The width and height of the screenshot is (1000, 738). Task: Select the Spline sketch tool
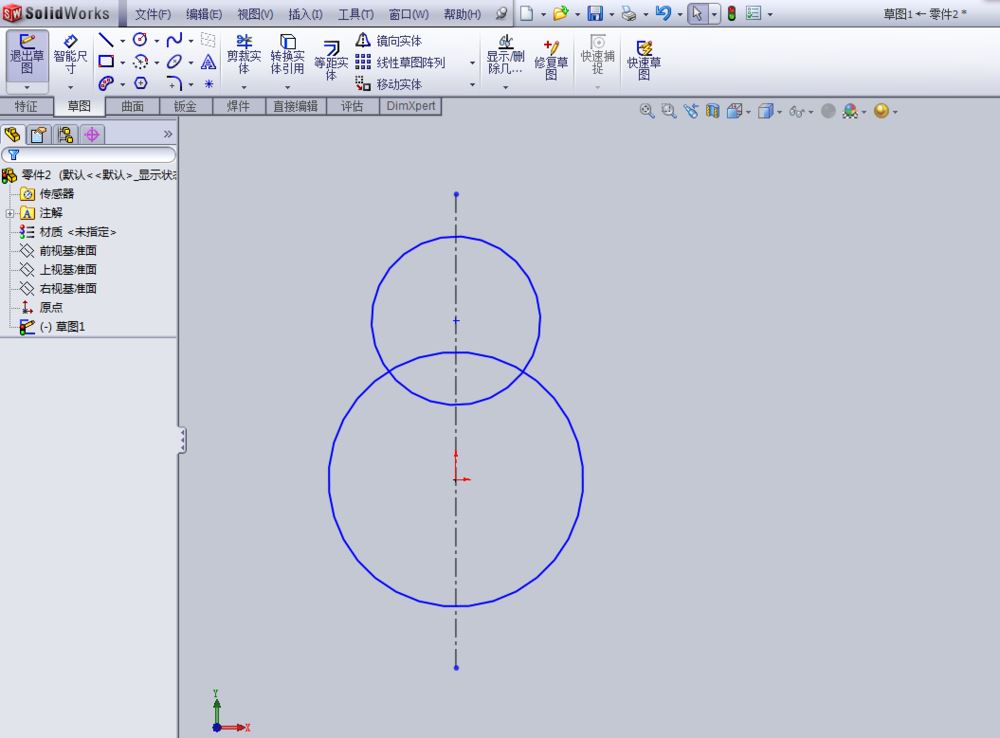(173, 40)
